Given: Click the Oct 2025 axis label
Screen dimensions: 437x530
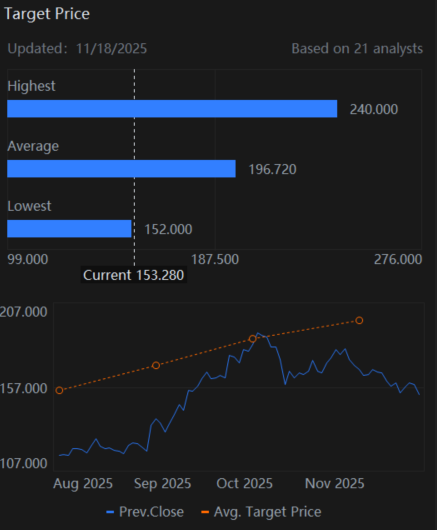Looking at the screenshot, I should point(244,483).
